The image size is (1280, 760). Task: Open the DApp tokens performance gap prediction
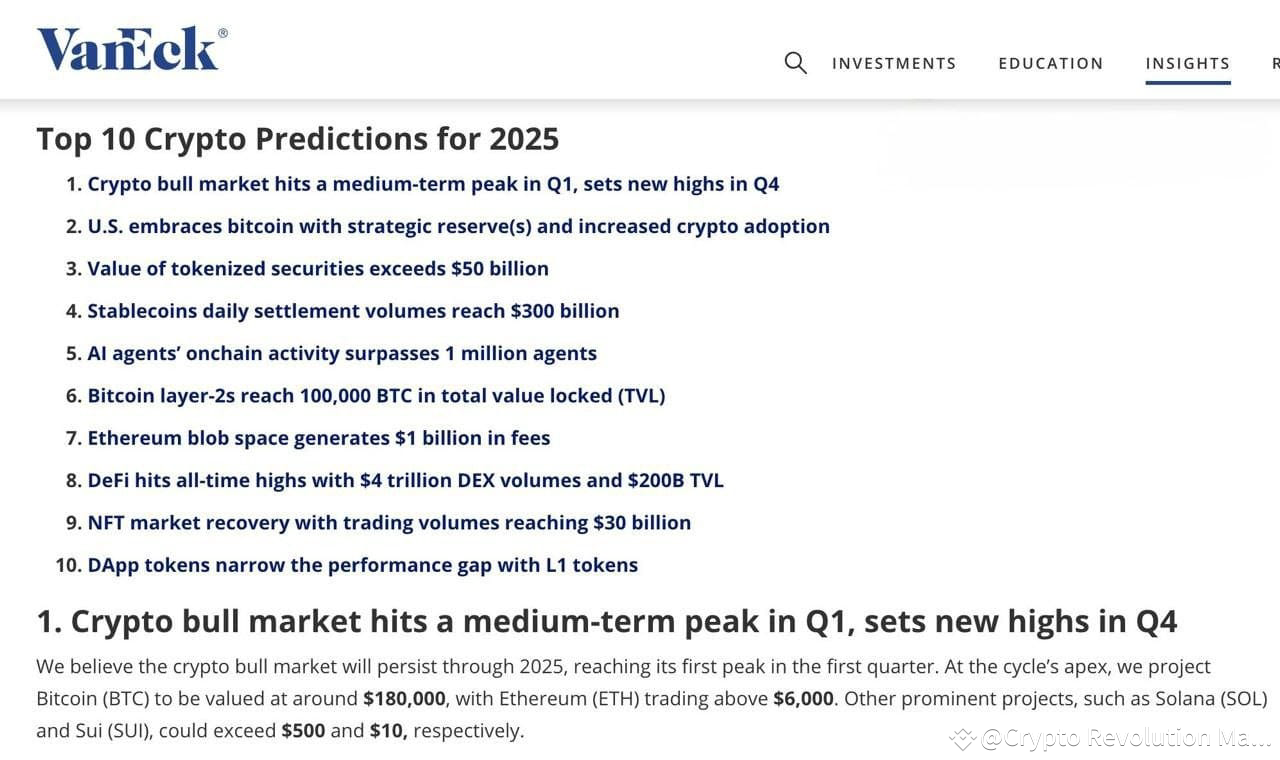[x=362, y=564]
